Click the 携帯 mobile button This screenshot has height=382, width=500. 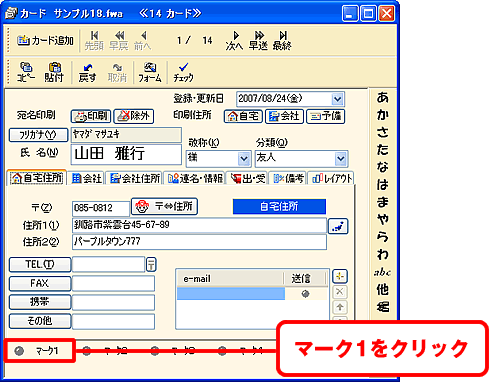coord(40,302)
